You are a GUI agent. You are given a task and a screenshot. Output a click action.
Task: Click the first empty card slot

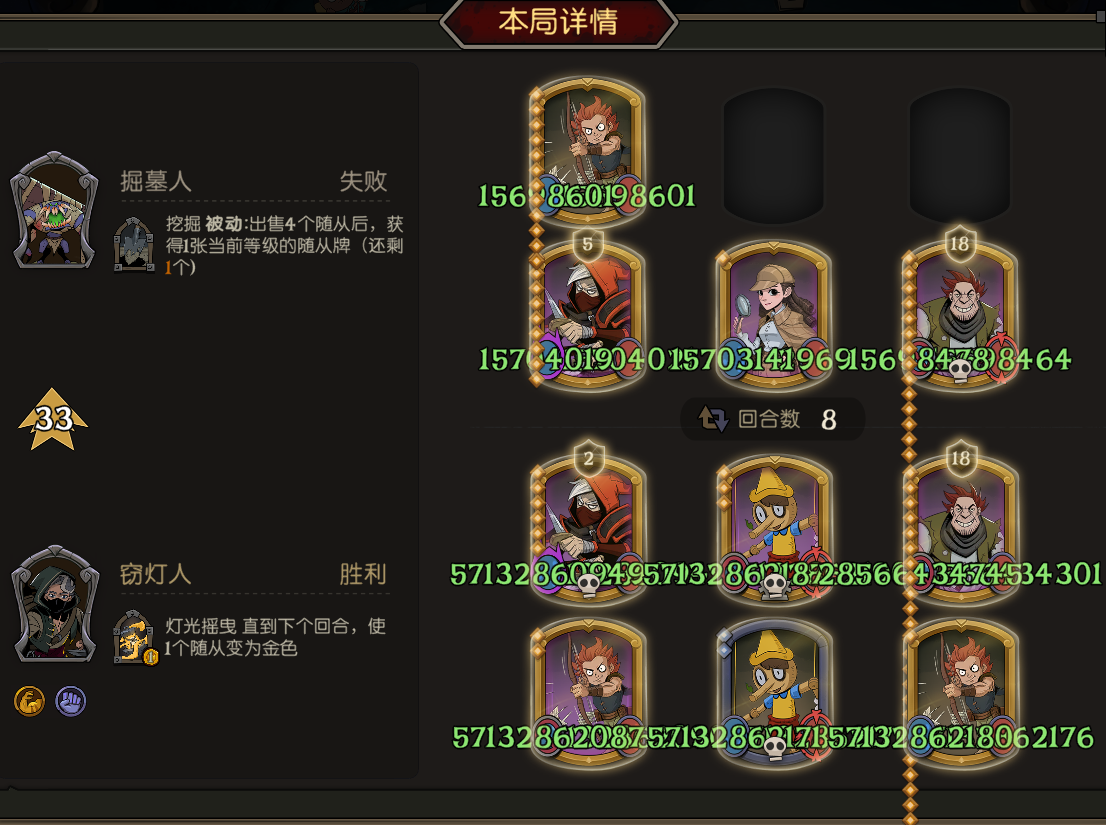tap(774, 155)
